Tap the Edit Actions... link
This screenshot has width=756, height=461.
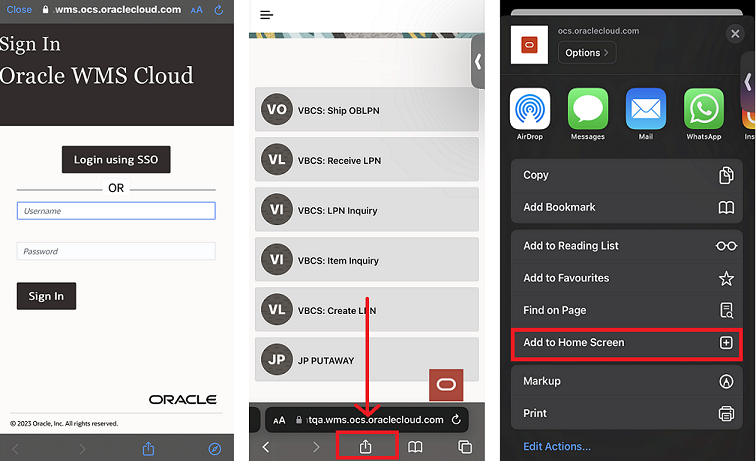click(x=557, y=447)
